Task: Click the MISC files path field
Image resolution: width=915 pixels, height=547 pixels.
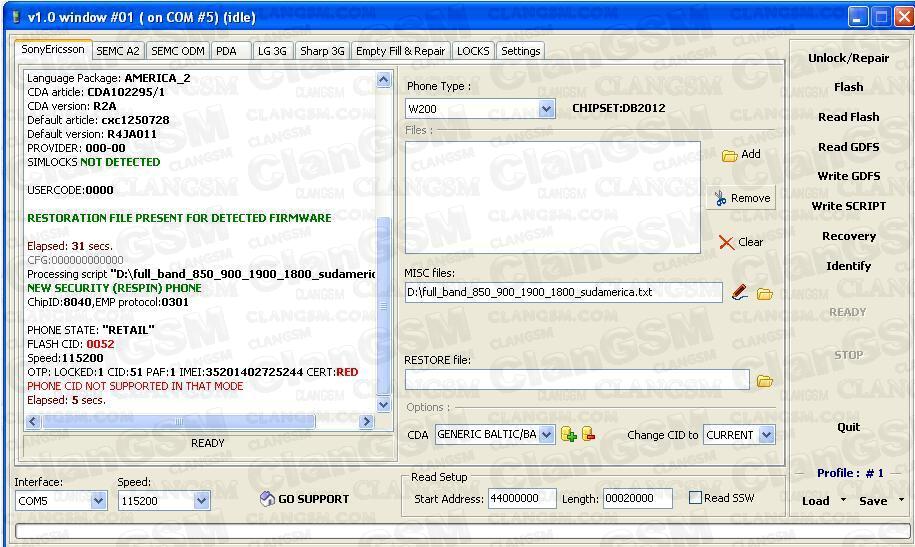Action: click(564, 292)
